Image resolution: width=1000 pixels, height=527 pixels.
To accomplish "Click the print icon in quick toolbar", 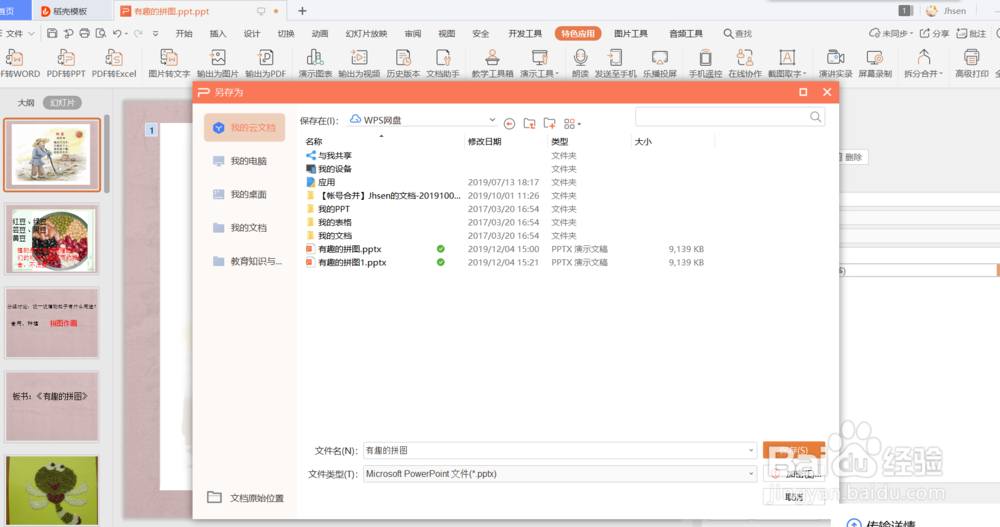I will 84,33.
